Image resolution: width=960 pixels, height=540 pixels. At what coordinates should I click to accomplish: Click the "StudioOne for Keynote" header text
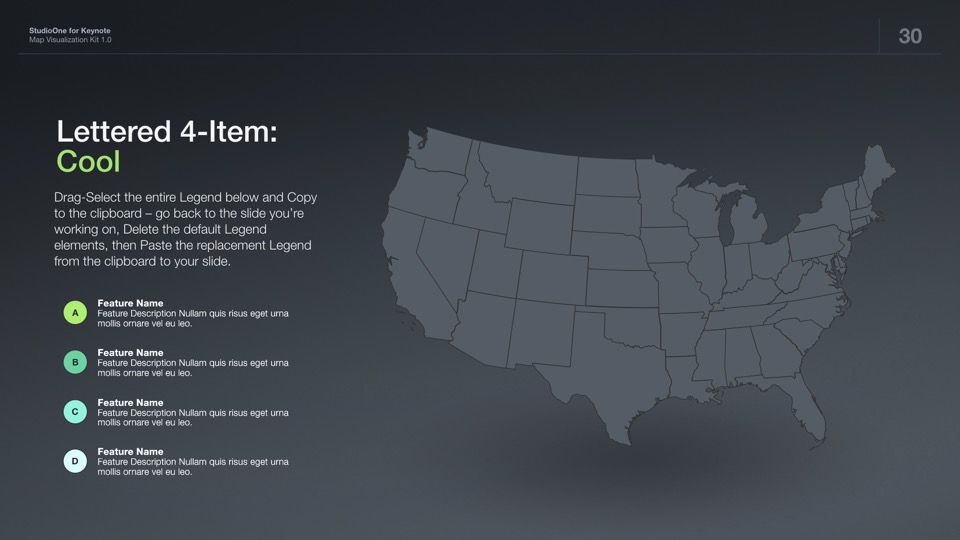coord(69,31)
